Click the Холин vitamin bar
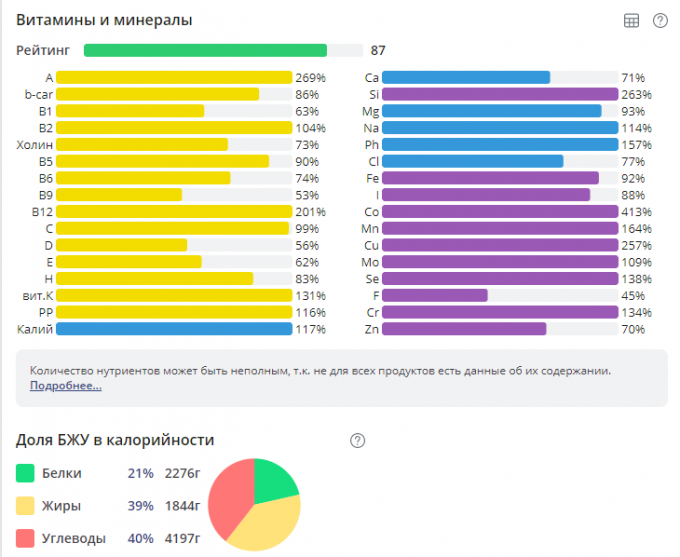This screenshot has height=557, width=680. tap(142, 144)
